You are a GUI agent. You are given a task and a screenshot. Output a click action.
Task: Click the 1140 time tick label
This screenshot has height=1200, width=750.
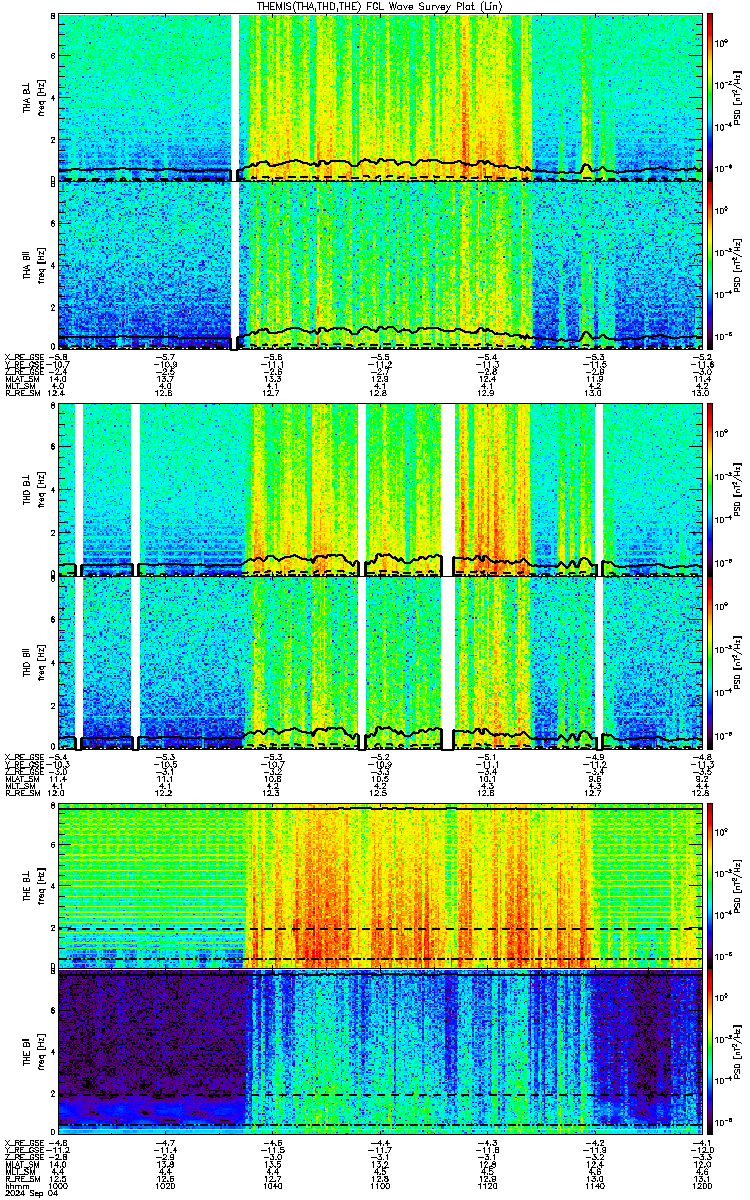(594, 1186)
